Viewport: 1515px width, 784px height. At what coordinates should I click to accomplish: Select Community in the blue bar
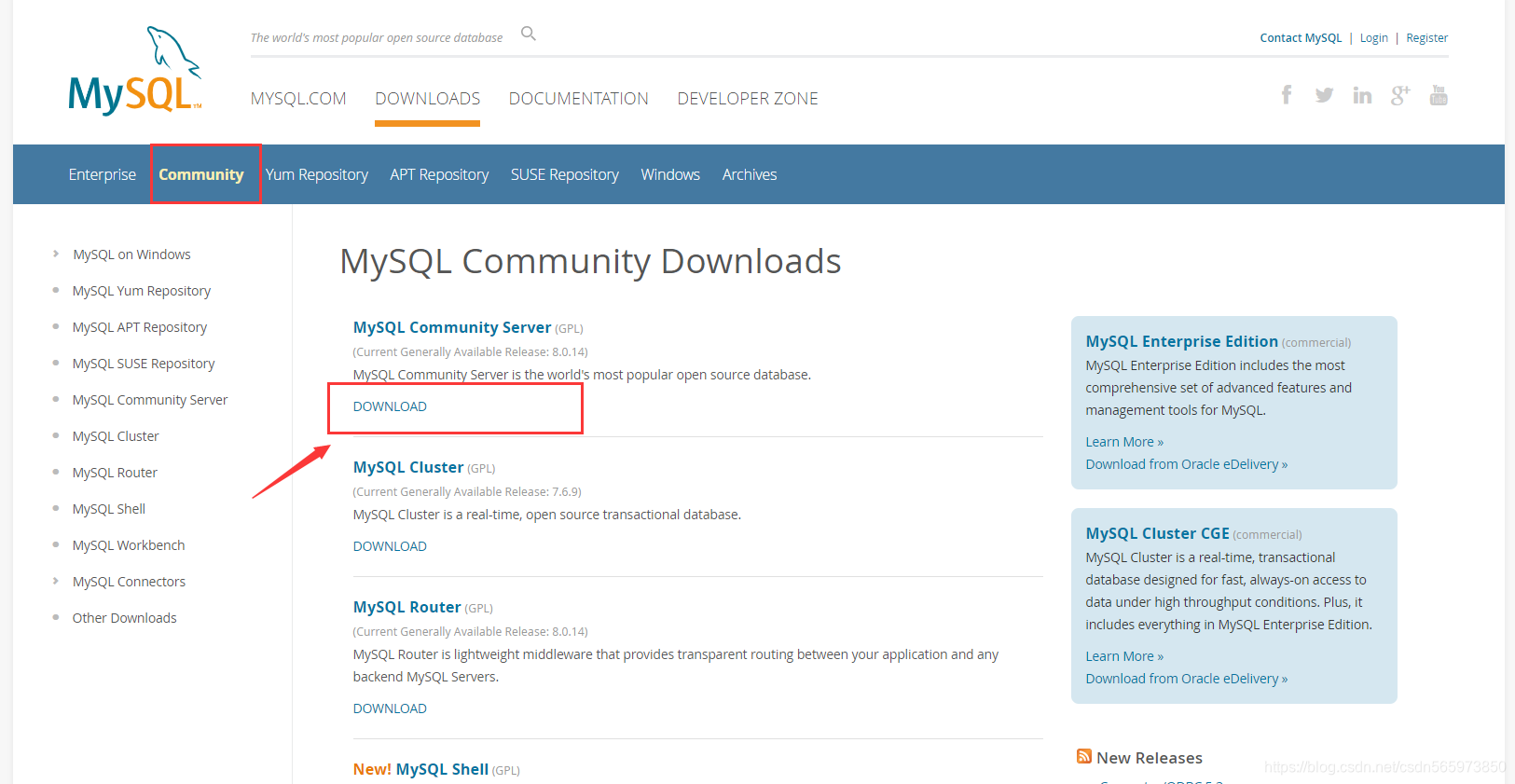coord(201,174)
